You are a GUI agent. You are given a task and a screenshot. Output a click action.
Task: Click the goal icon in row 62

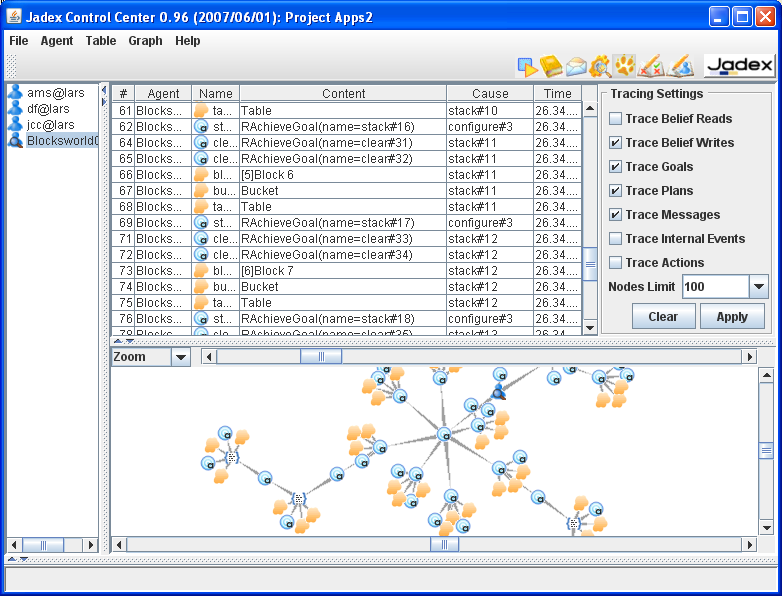pyautogui.click(x=200, y=127)
